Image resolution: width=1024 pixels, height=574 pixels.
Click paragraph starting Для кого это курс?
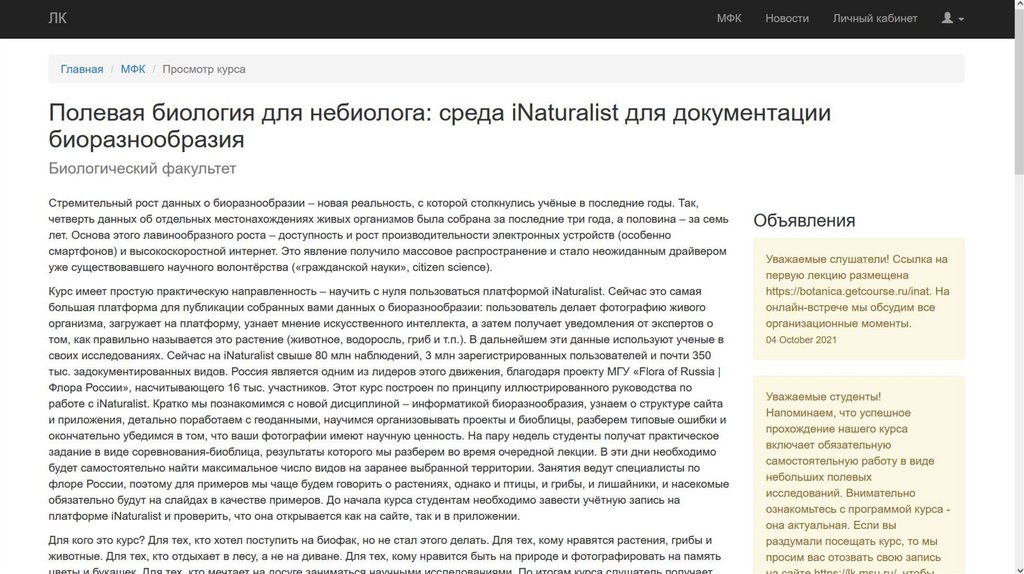(x=385, y=555)
